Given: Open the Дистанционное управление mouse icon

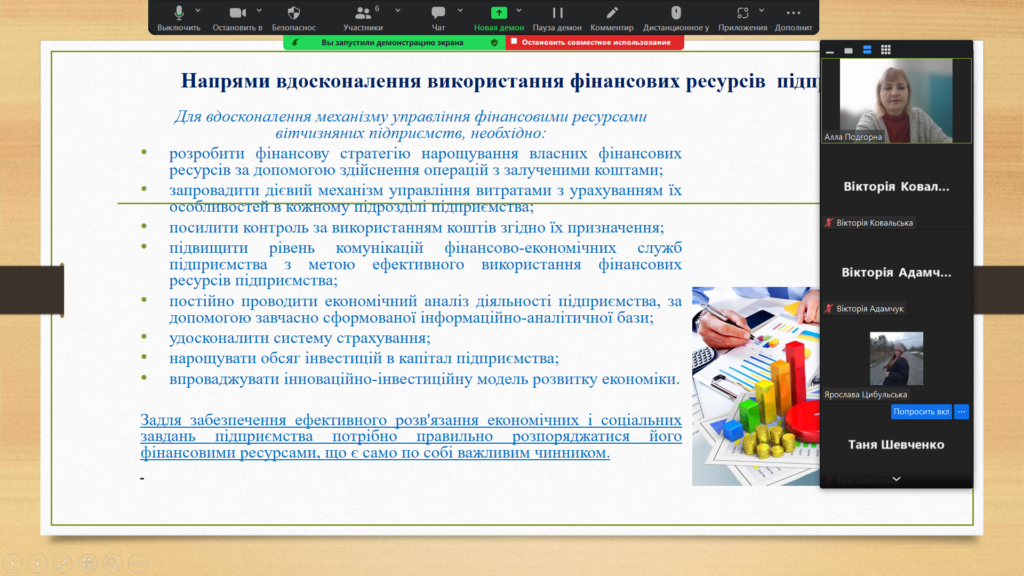Looking at the screenshot, I should click(676, 18).
